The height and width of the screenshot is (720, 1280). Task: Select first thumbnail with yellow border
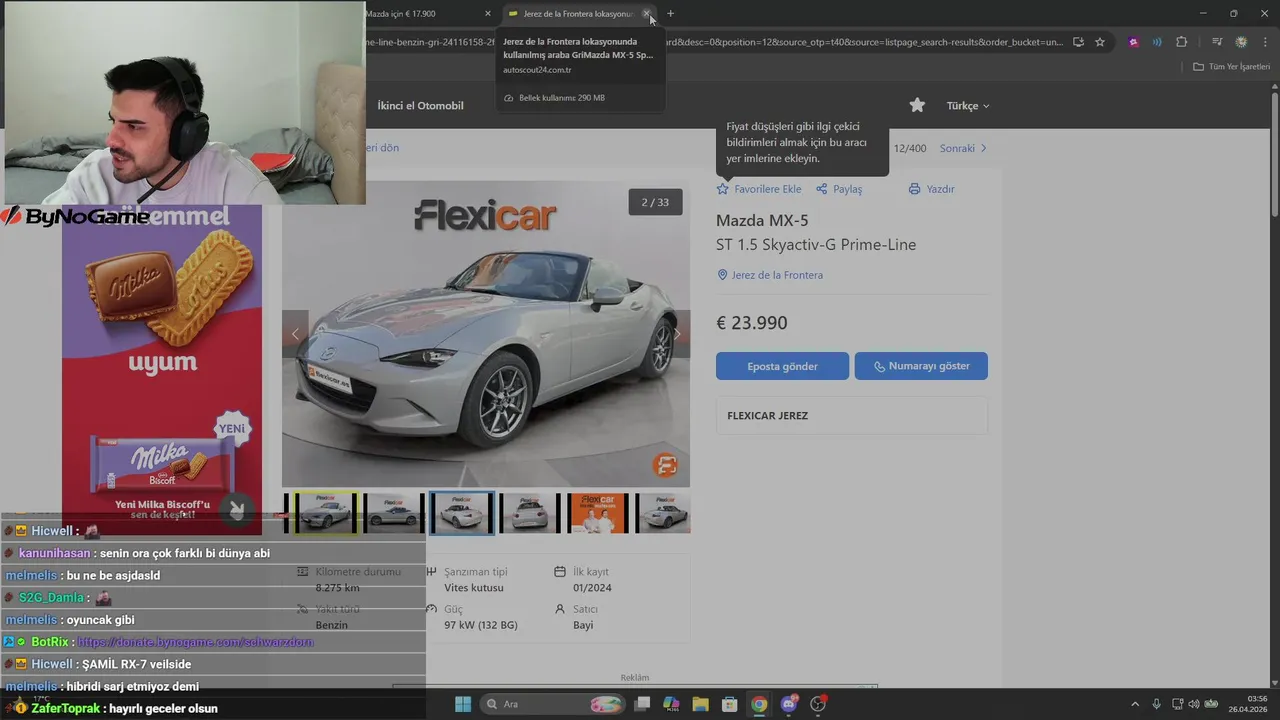coord(325,513)
